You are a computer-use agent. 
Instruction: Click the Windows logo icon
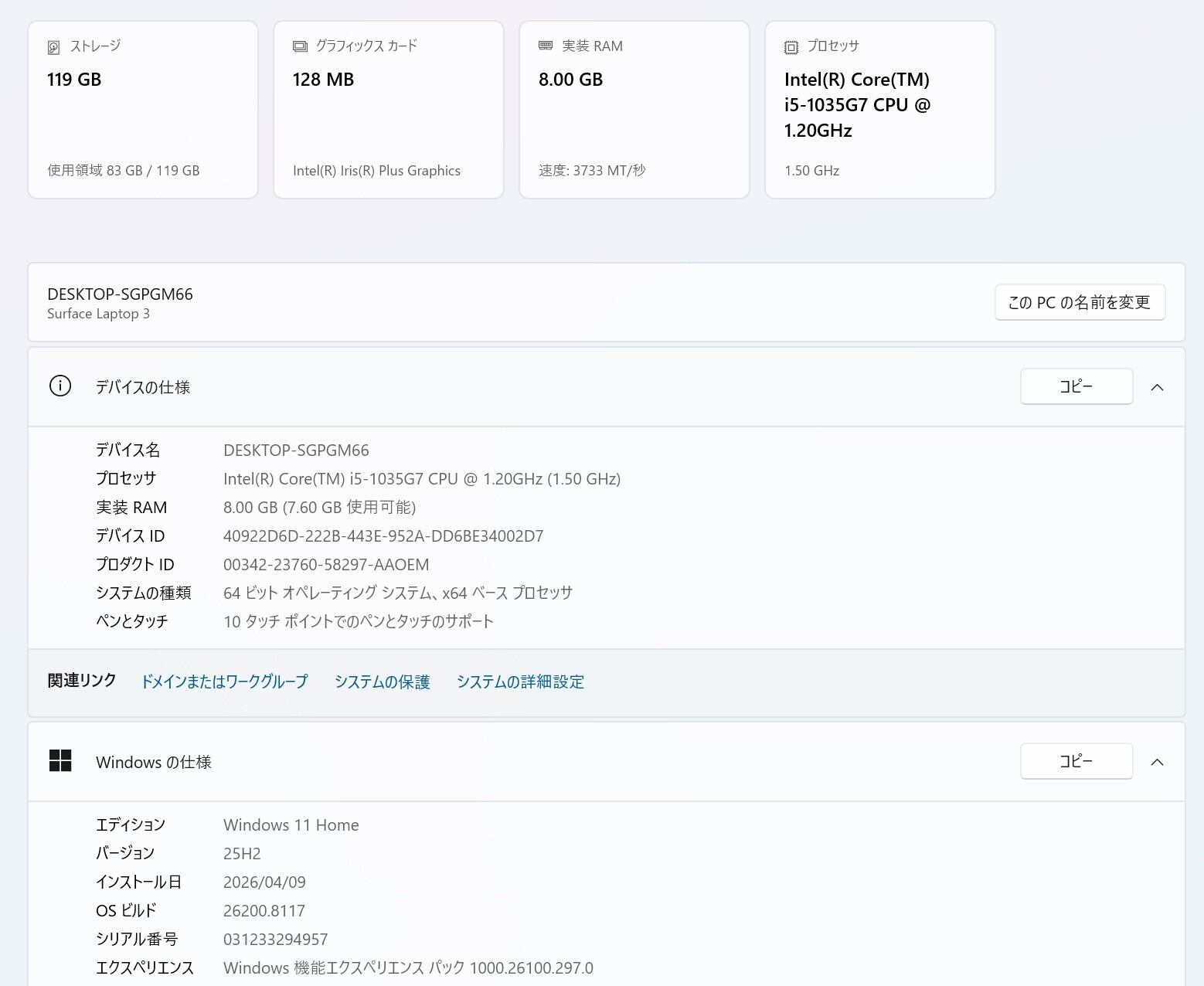(60, 761)
